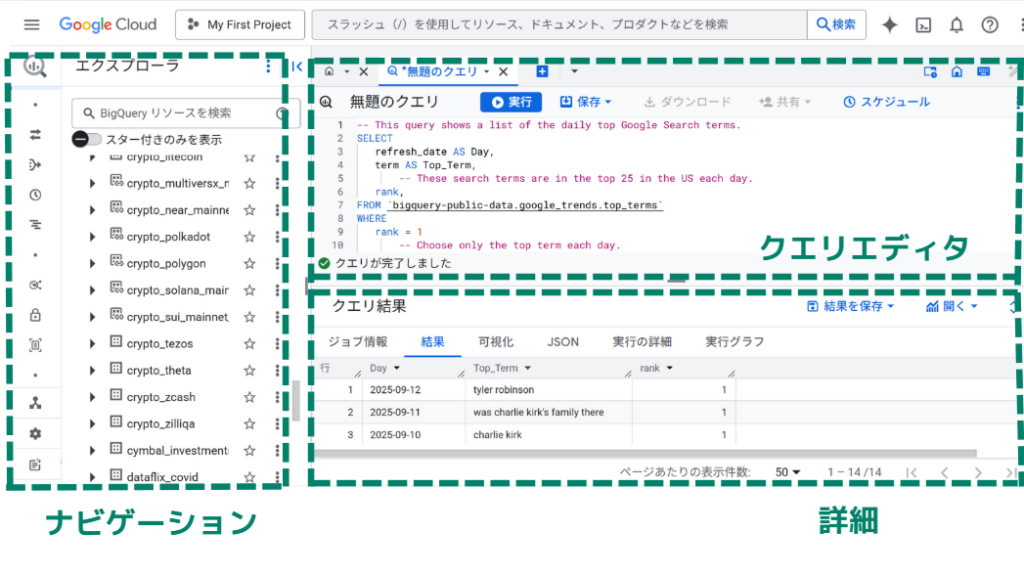Change rows per page from 50
Image resolution: width=1024 pixels, height=576 pixels.
pos(788,472)
